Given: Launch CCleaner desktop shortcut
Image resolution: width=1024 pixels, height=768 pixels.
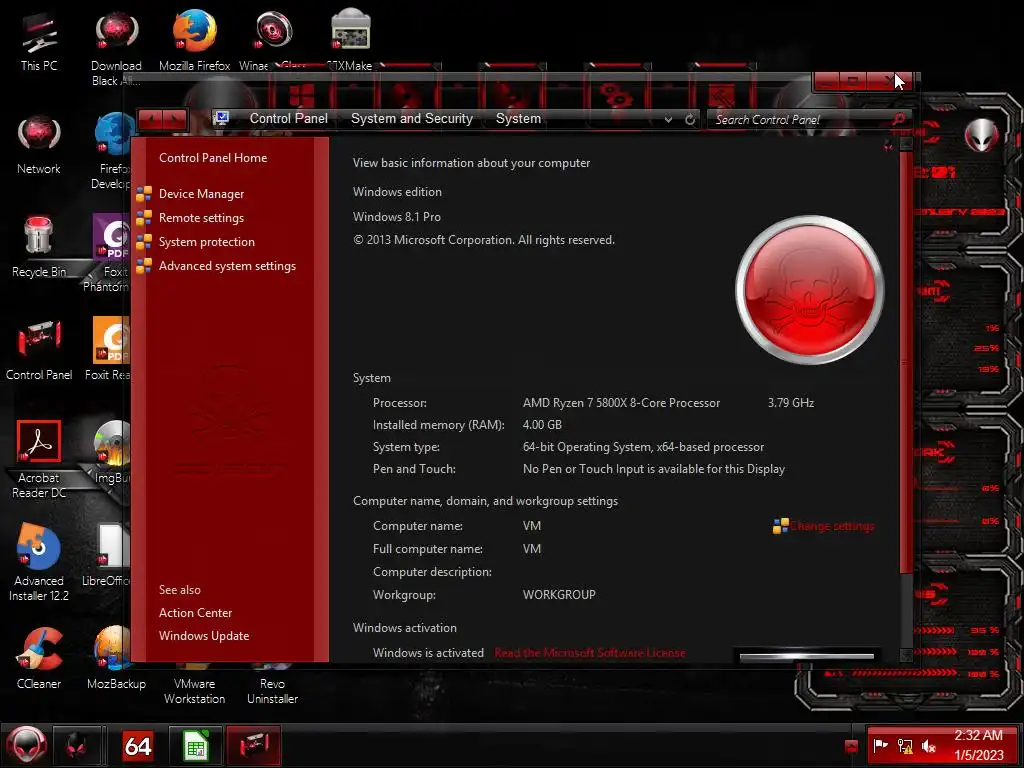Looking at the screenshot, I should [39, 658].
